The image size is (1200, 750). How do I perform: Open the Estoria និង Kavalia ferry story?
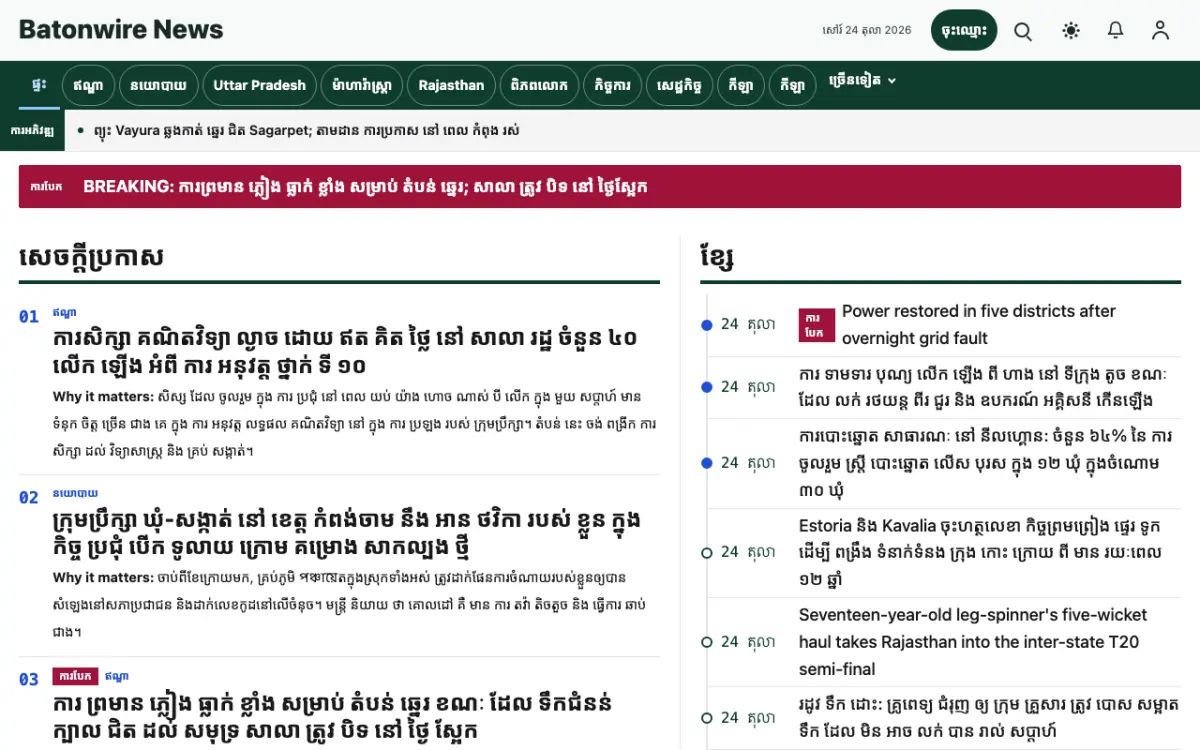981,552
